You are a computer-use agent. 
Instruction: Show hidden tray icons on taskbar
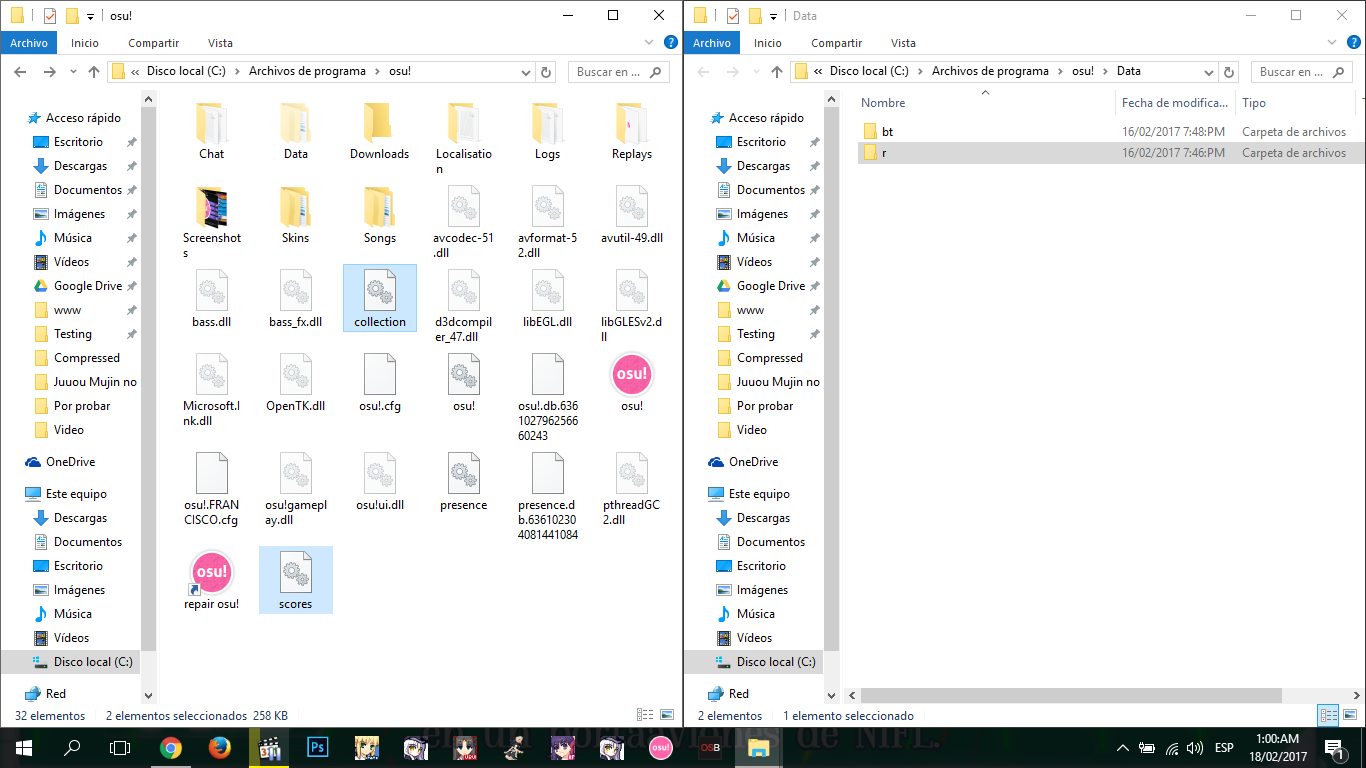(1122, 748)
